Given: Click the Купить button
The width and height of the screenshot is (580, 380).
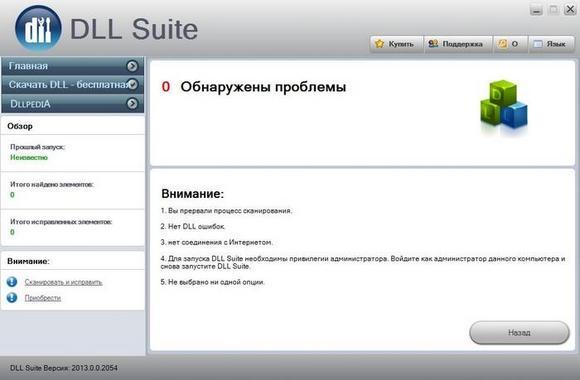Looking at the screenshot, I should tap(396, 44).
